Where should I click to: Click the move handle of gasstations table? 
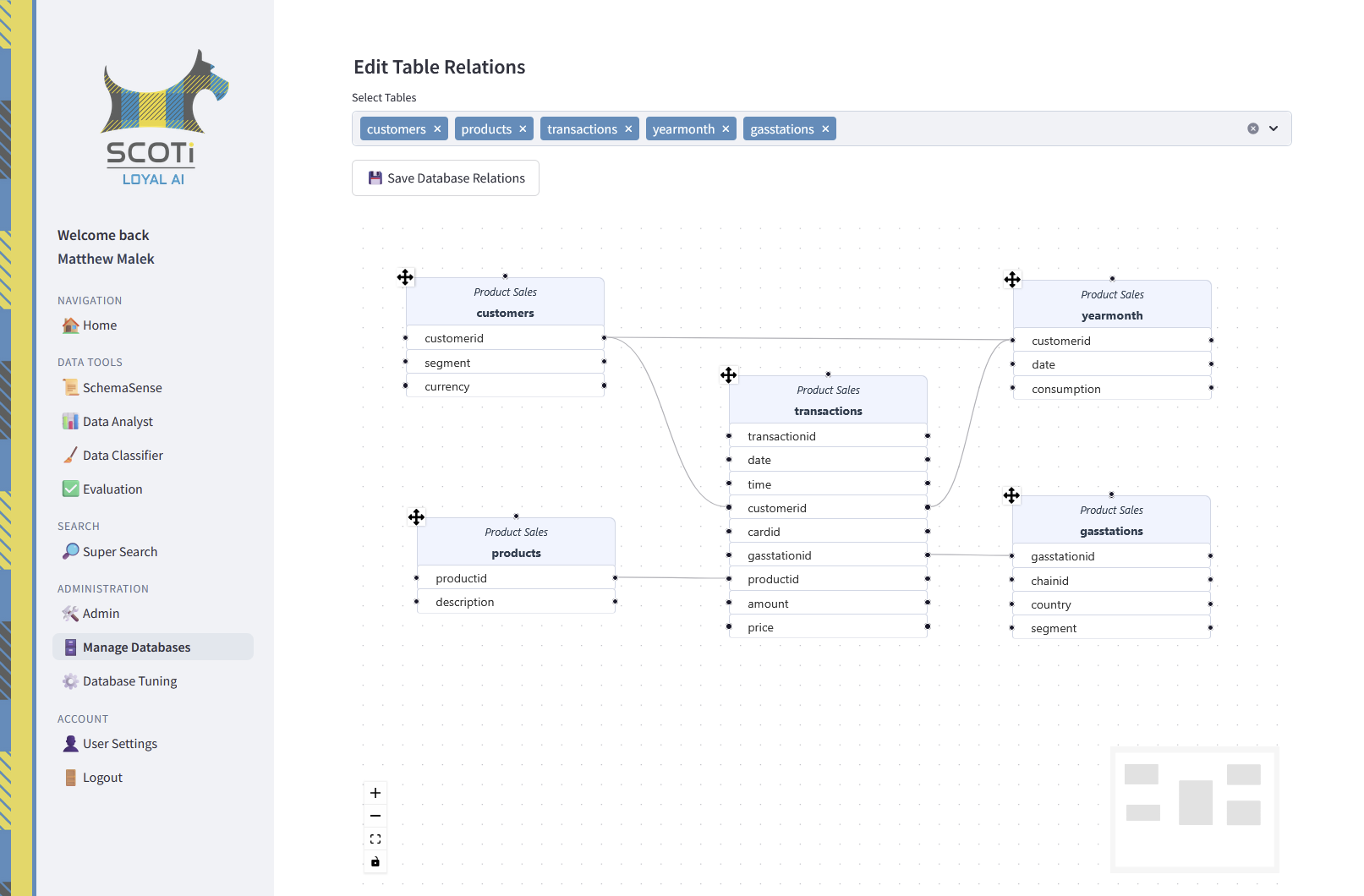(1011, 495)
